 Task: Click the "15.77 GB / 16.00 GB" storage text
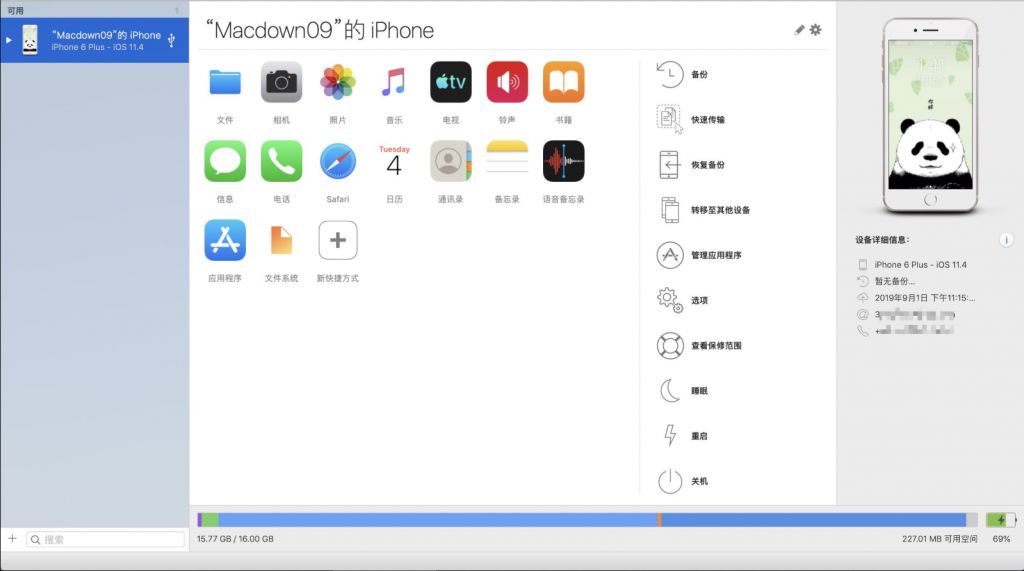click(235, 539)
